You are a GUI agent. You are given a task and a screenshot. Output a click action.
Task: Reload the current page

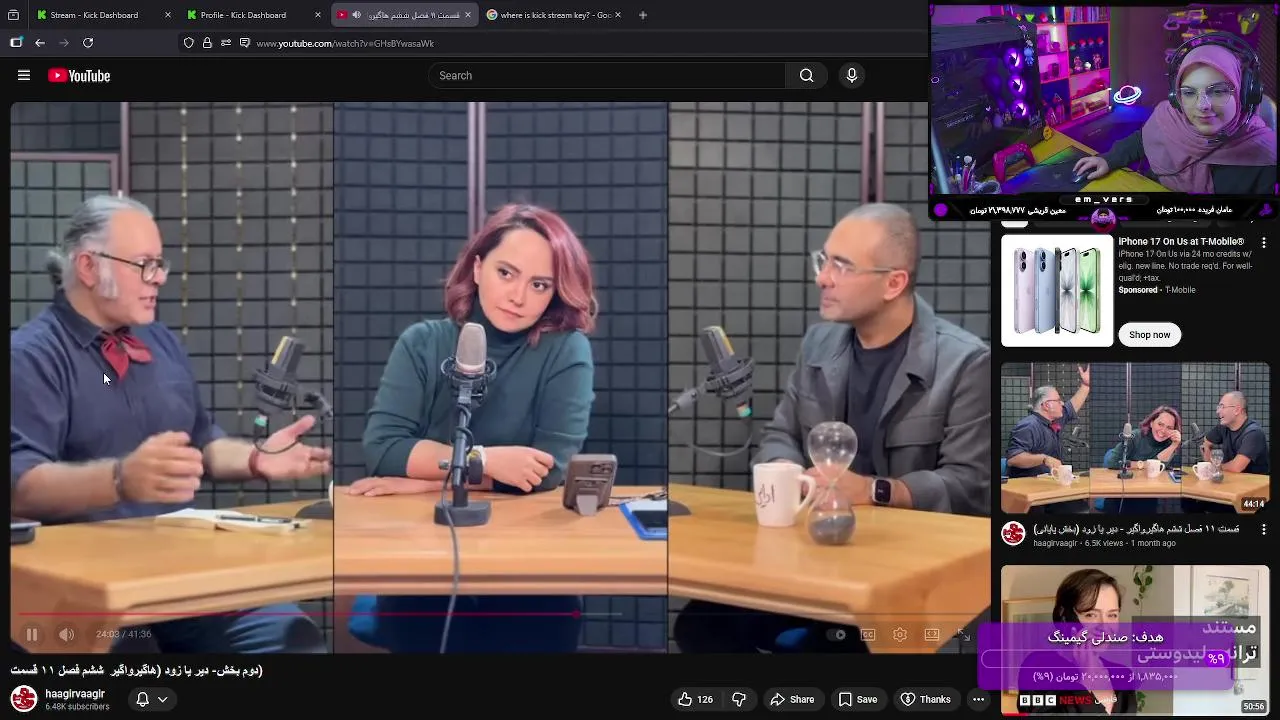(88, 43)
